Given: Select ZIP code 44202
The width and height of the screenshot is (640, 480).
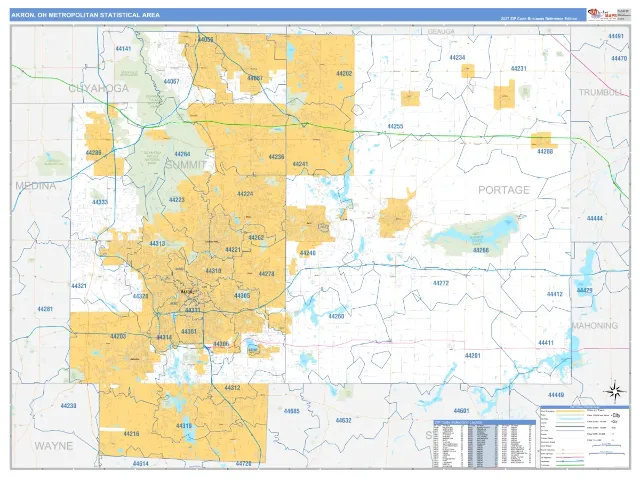Looking at the screenshot, I should tap(344, 74).
